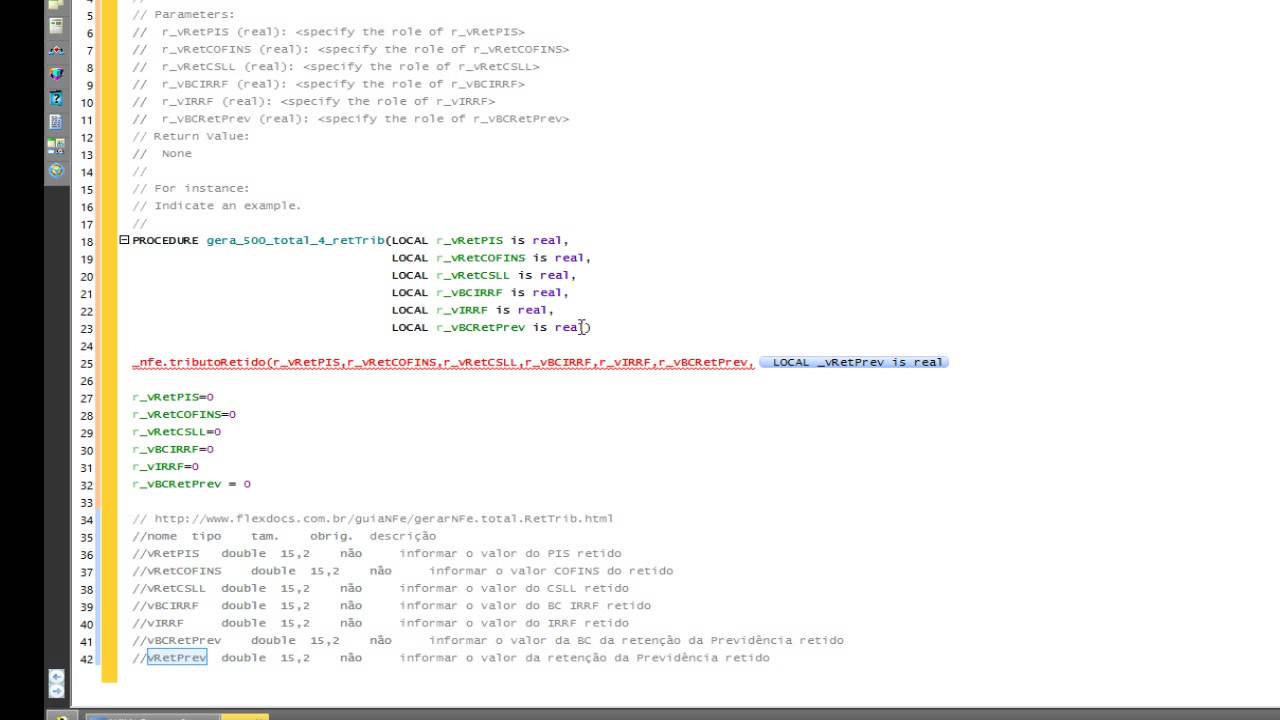Click the line r_vRetPIS=0
The height and width of the screenshot is (720, 1280).
[173, 397]
